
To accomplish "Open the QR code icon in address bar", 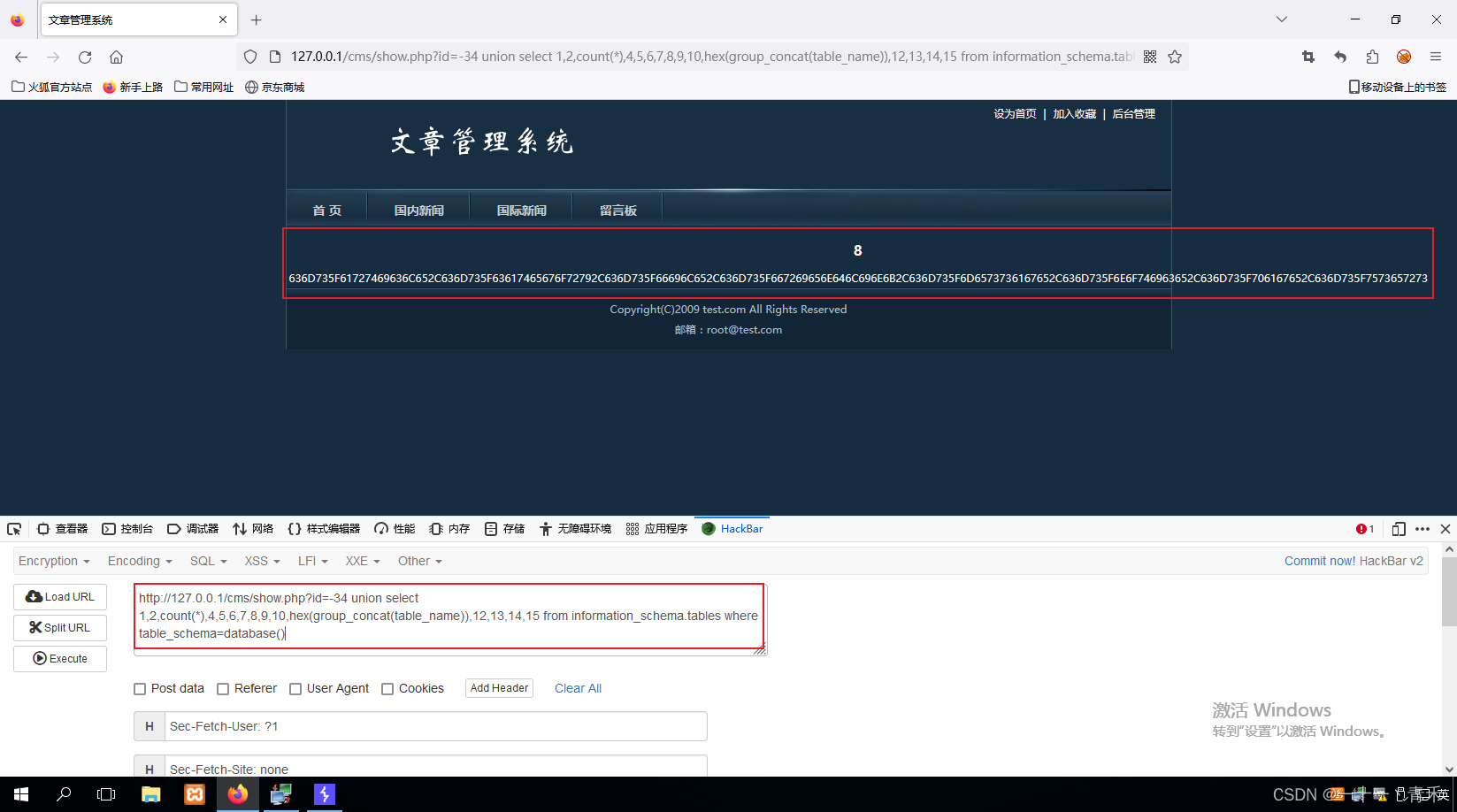I will pos(1150,57).
